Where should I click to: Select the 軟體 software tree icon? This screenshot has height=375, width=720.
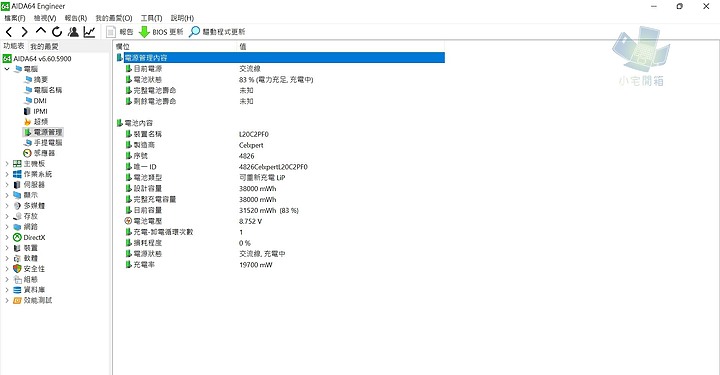[17, 258]
